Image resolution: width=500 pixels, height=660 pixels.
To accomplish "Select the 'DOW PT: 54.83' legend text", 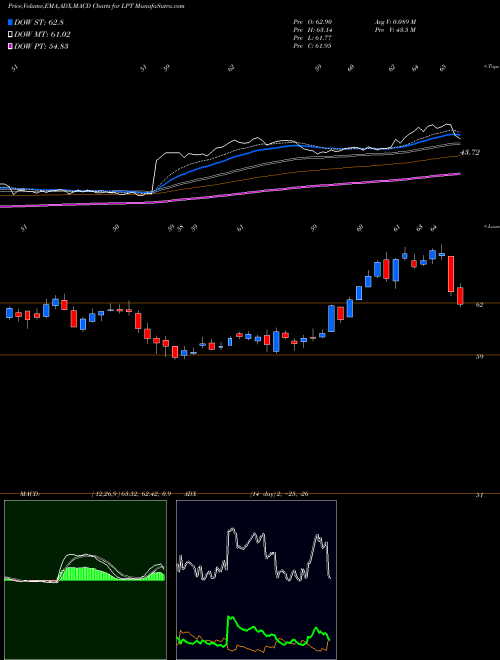I will [41, 46].
